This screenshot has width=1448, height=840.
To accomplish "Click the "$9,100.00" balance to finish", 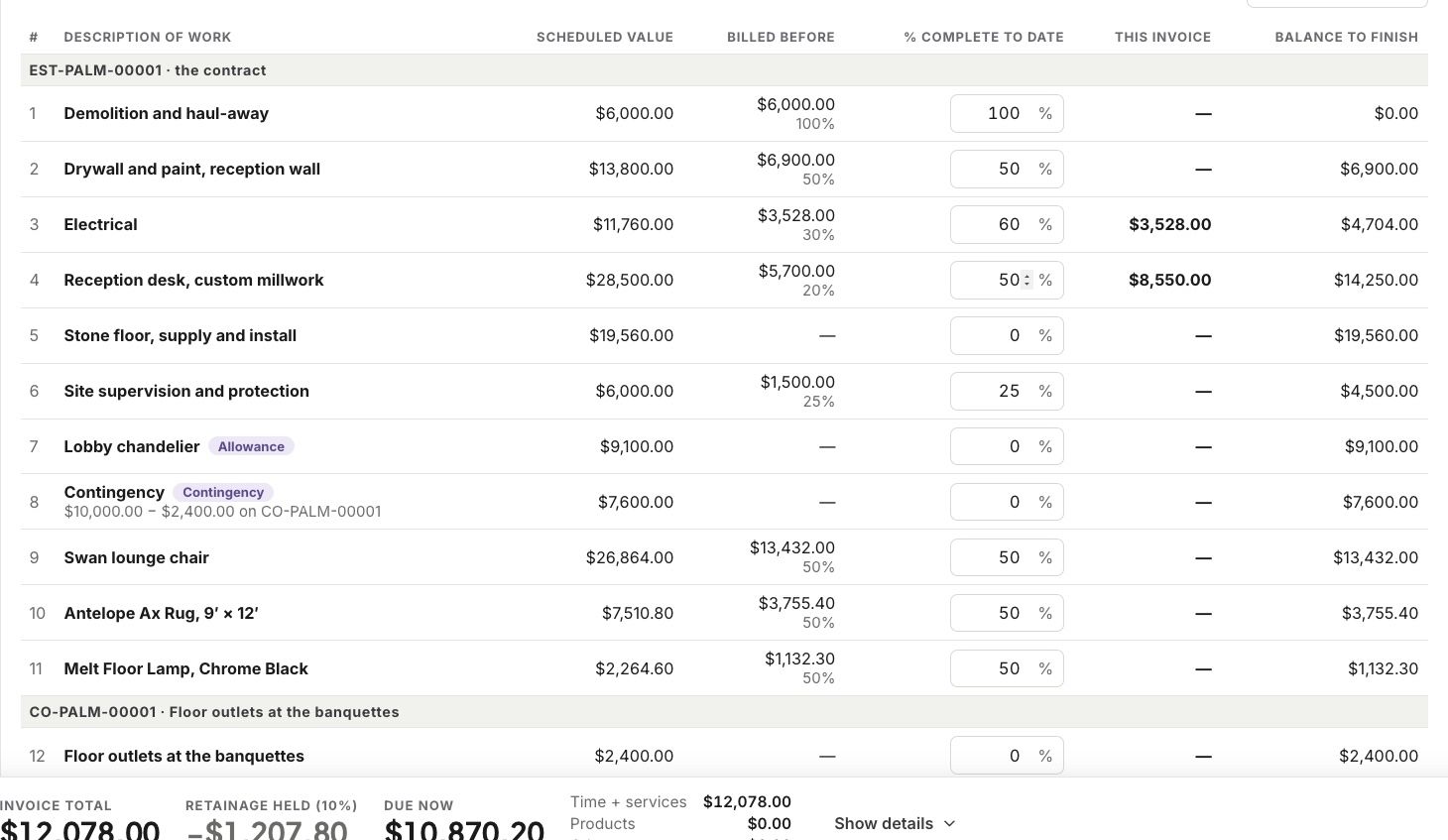I will pos(1382,446).
